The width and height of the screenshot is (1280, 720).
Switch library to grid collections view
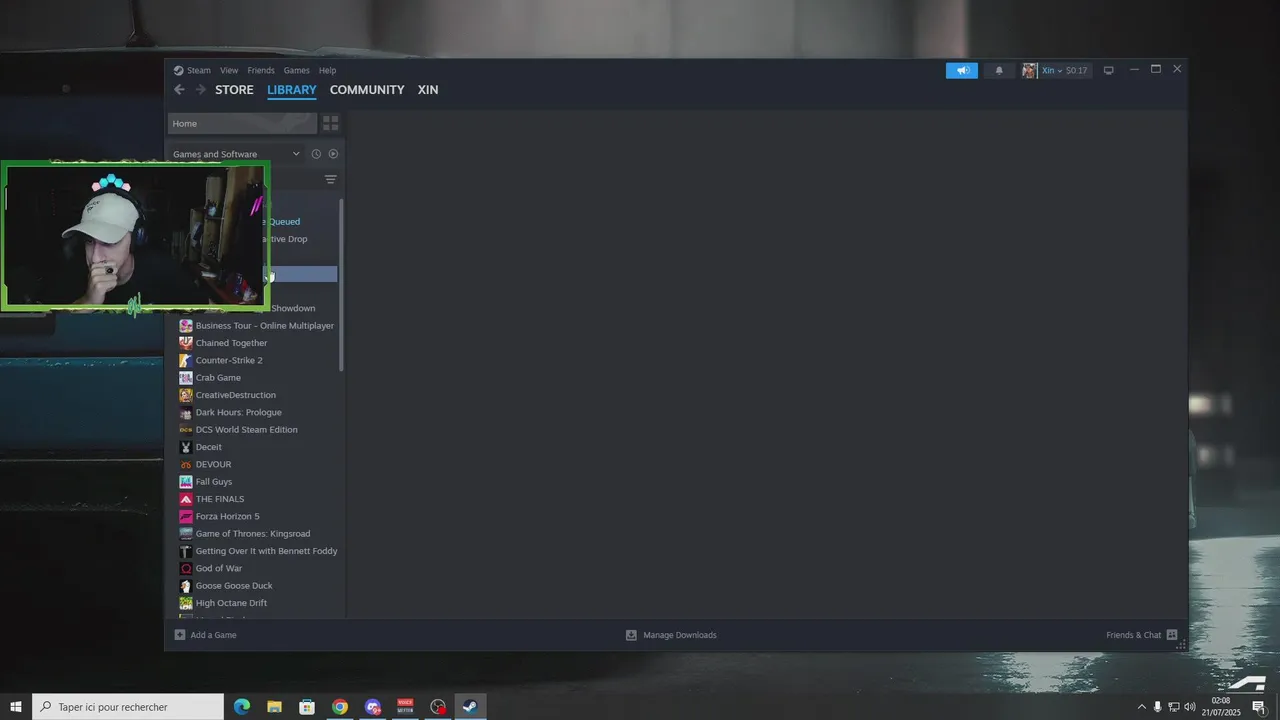coord(331,123)
